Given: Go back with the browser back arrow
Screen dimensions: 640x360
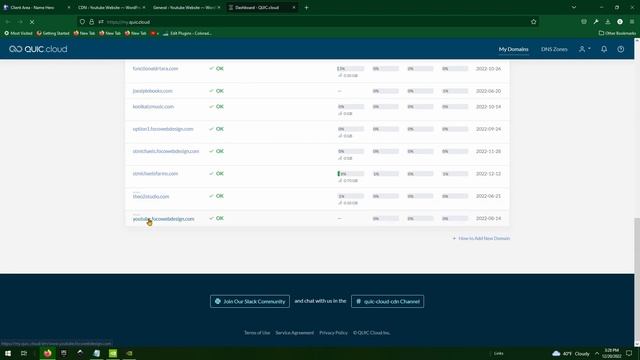Looking at the screenshot, I should (8, 22).
